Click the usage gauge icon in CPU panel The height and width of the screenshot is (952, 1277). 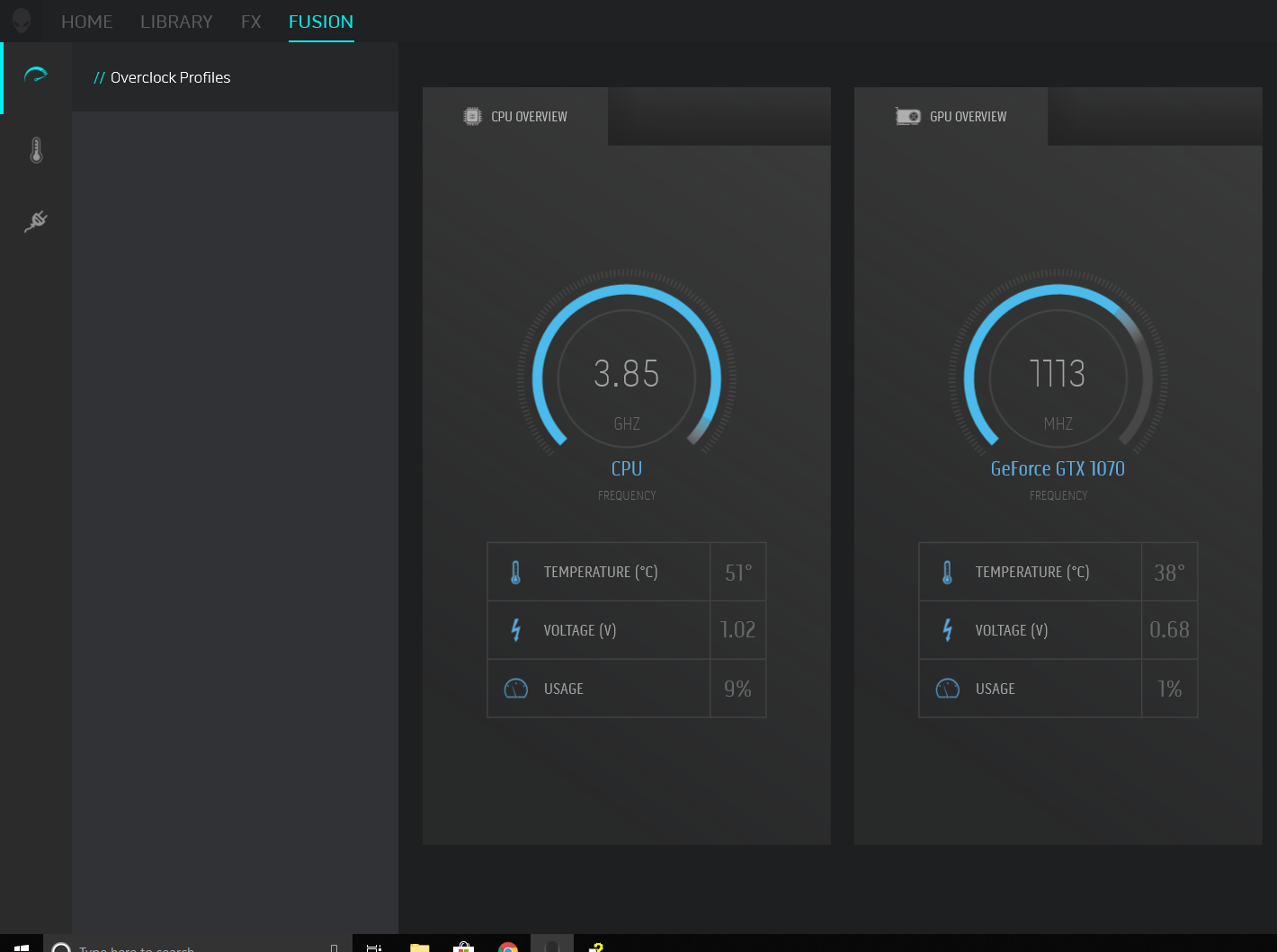[x=515, y=688]
